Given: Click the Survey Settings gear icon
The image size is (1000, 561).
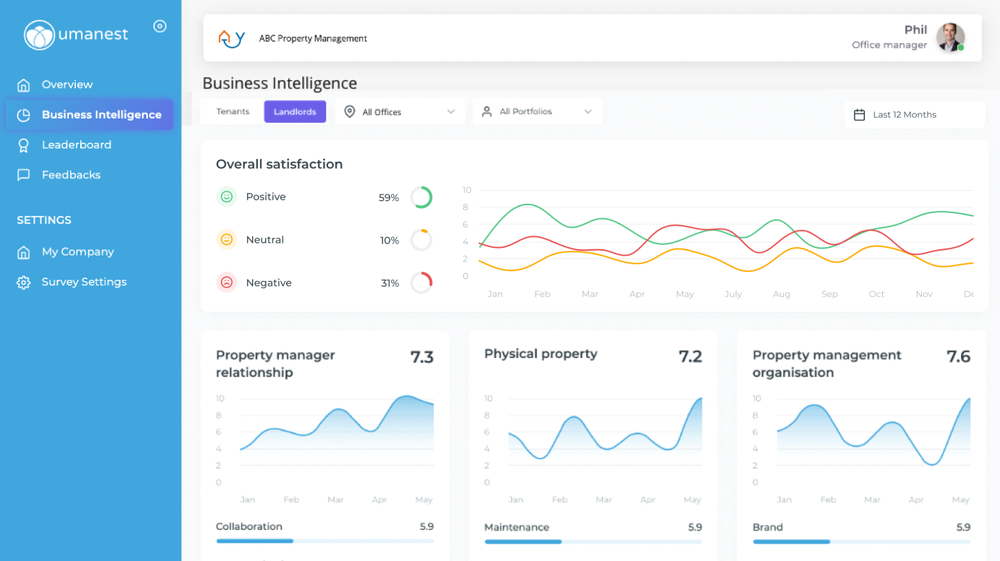Looking at the screenshot, I should [24, 282].
